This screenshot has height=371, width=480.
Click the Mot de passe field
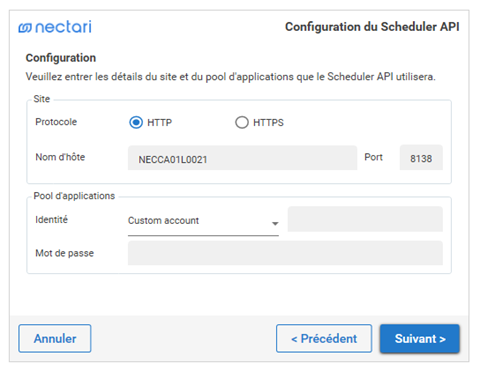[x=285, y=253]
